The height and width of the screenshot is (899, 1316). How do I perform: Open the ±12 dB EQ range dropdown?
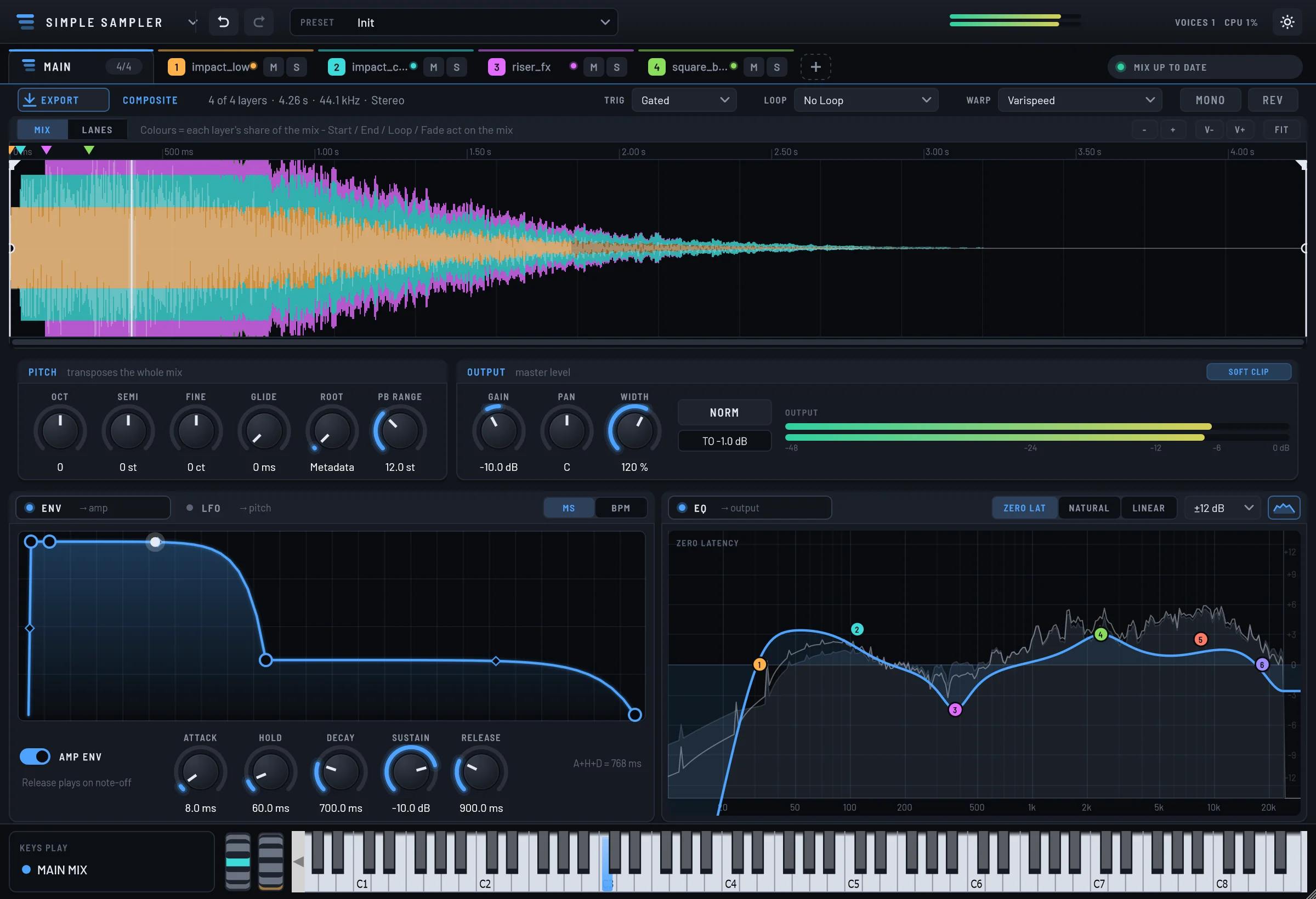pos(1223,508)
